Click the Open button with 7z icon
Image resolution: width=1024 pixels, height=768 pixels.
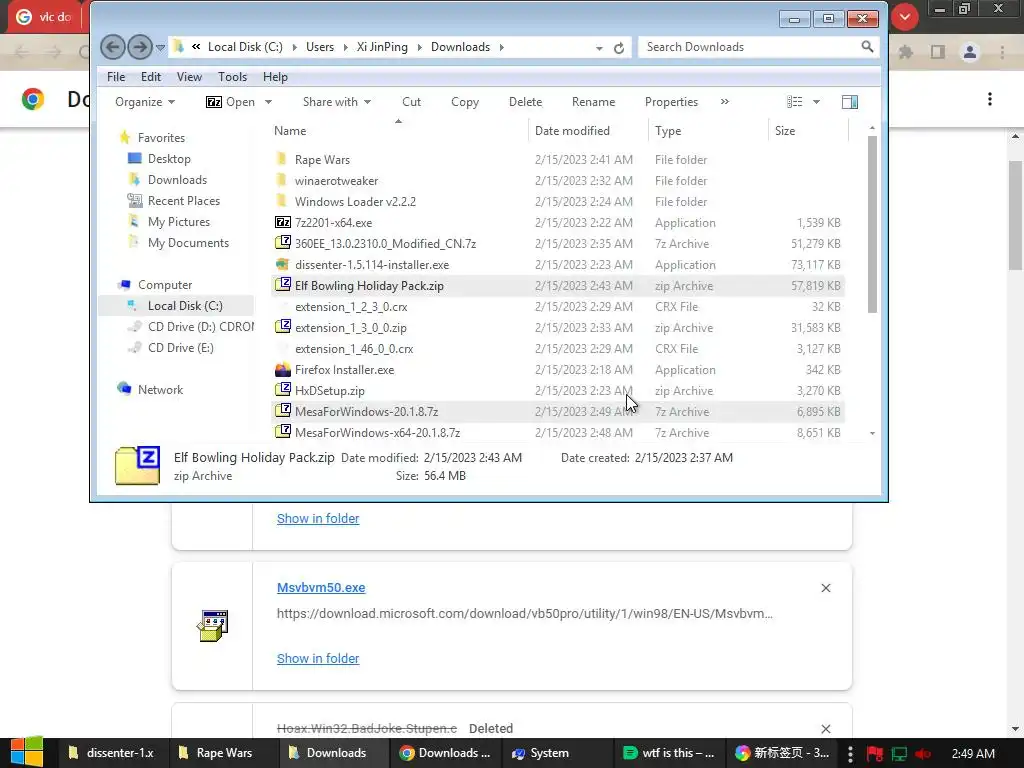(x=230, y=102)
